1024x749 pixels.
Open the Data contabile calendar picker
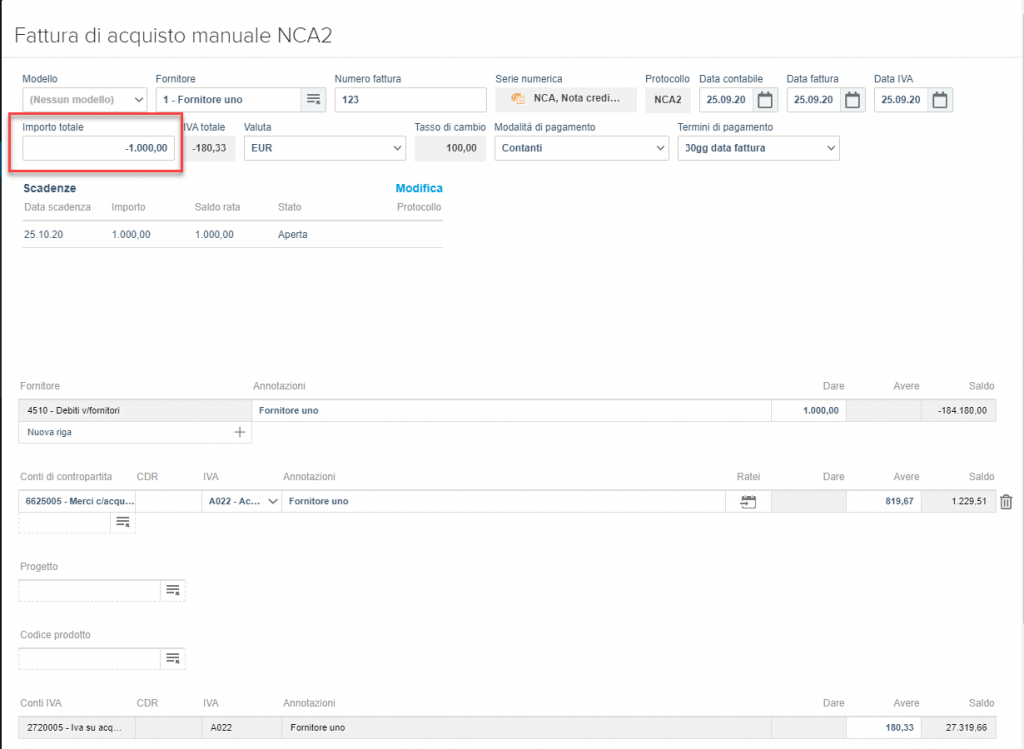765,99
